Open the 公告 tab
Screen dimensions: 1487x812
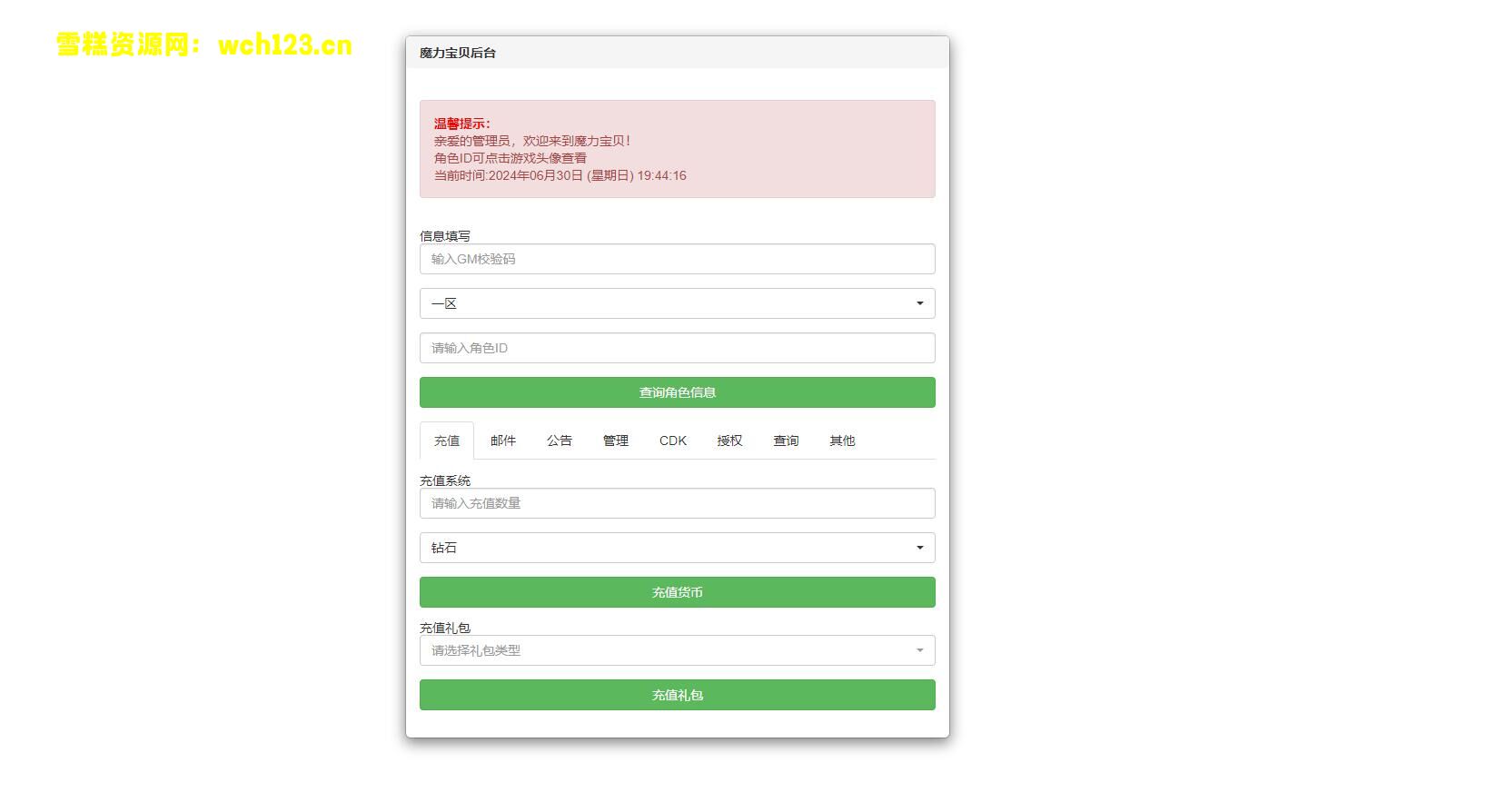coord(560,441)
